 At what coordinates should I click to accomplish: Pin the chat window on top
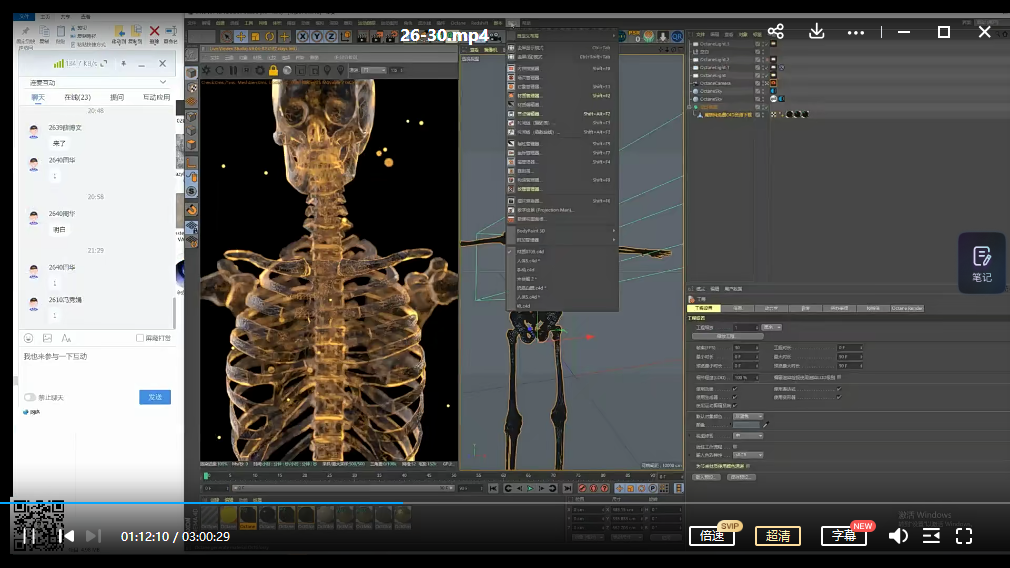click(124, 63)
